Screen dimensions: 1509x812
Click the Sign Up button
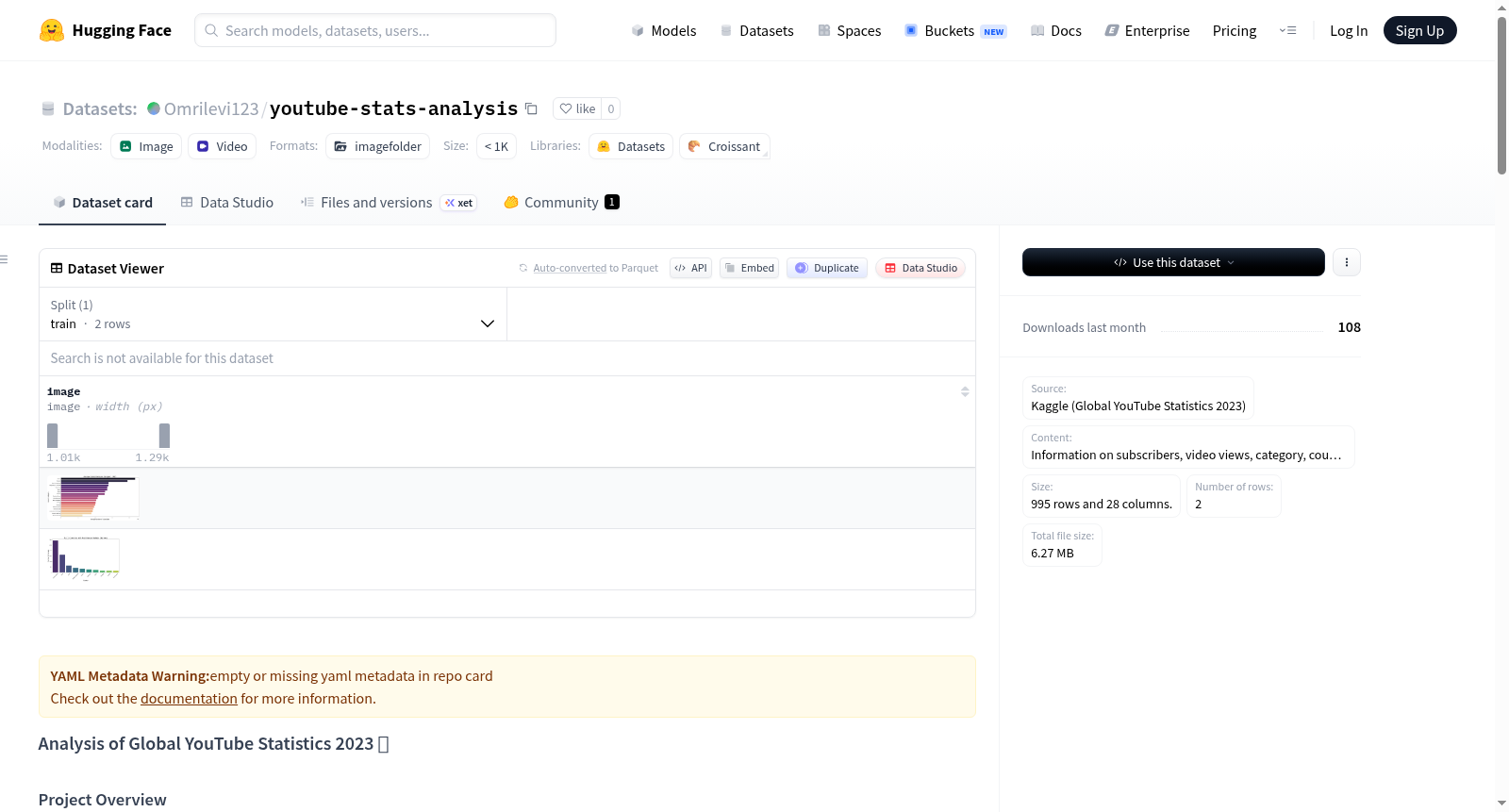(1419, 30)
